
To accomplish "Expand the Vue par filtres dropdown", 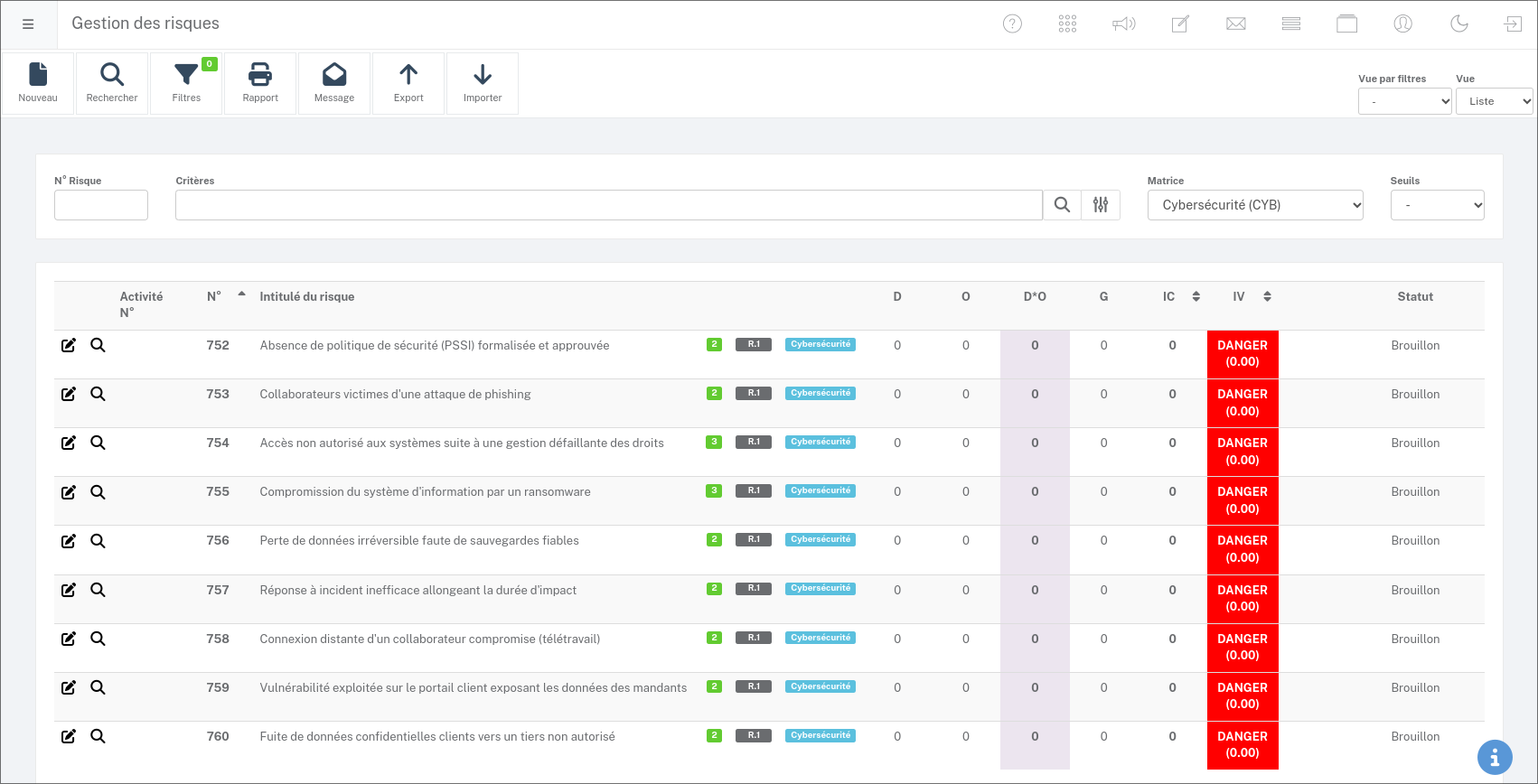I will pyautogui.click(x=1404, y=101).
